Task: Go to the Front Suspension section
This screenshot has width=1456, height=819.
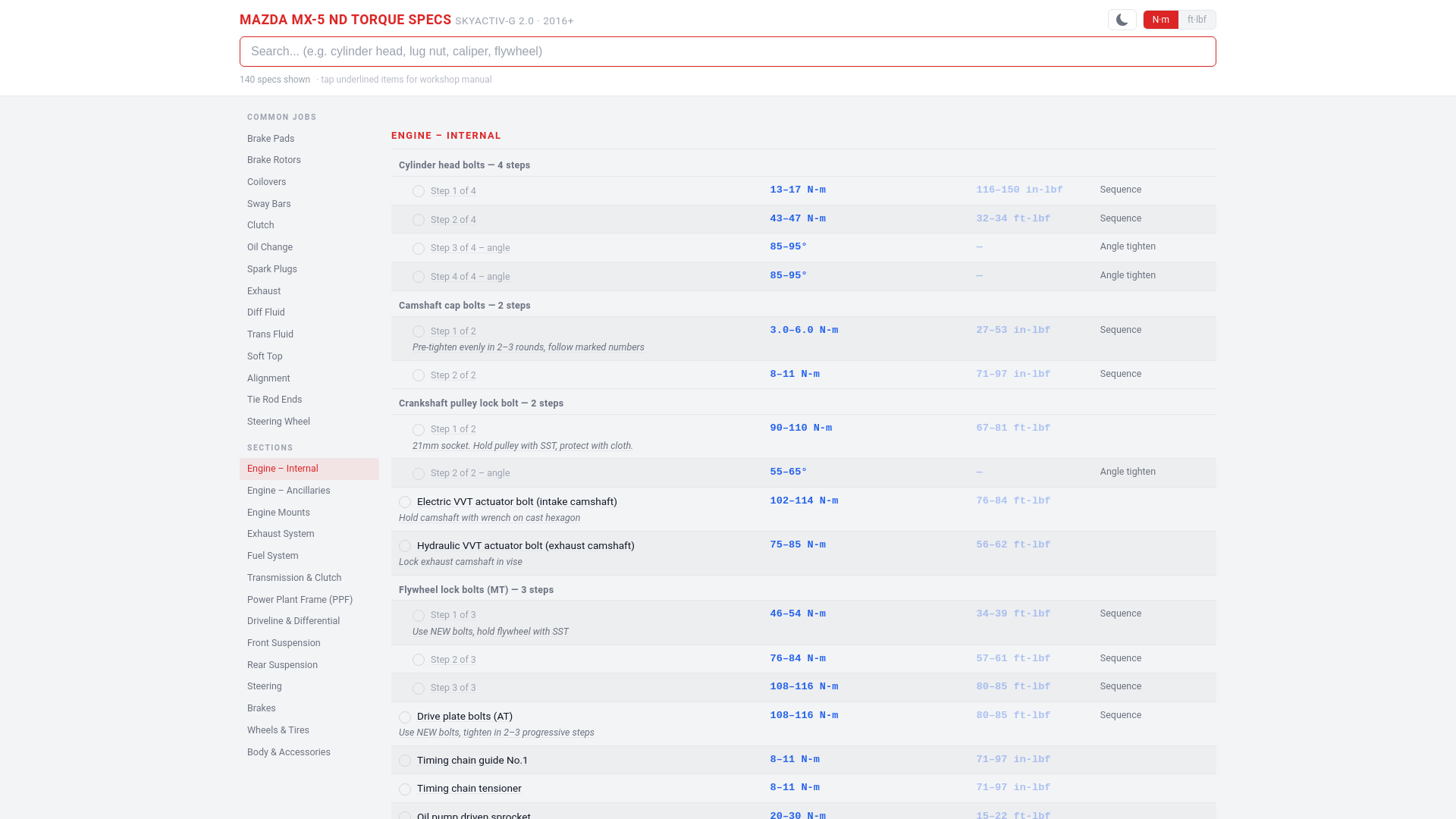Action: click(309, 643)
